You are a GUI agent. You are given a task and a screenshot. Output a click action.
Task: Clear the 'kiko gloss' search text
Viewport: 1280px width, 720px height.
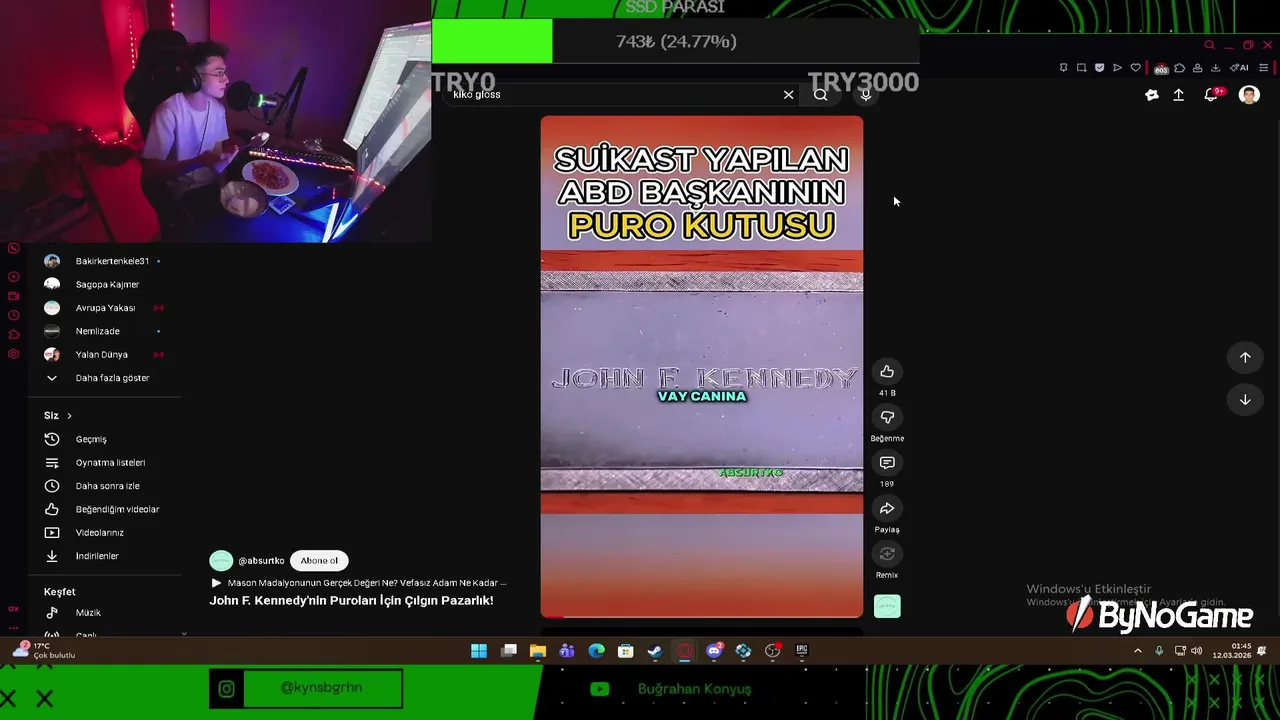(788, 94)
